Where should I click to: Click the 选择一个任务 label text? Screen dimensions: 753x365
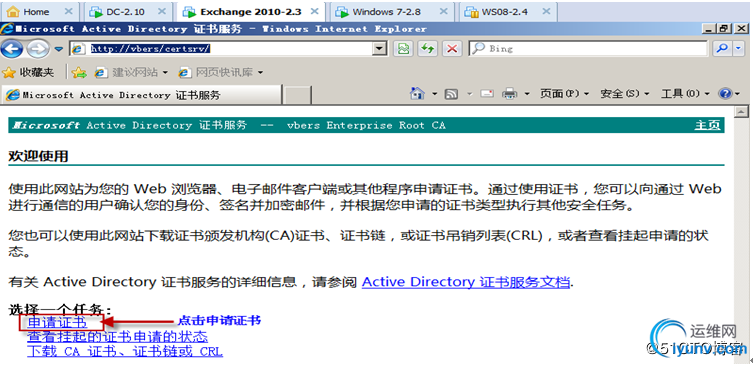coord(60,310)
